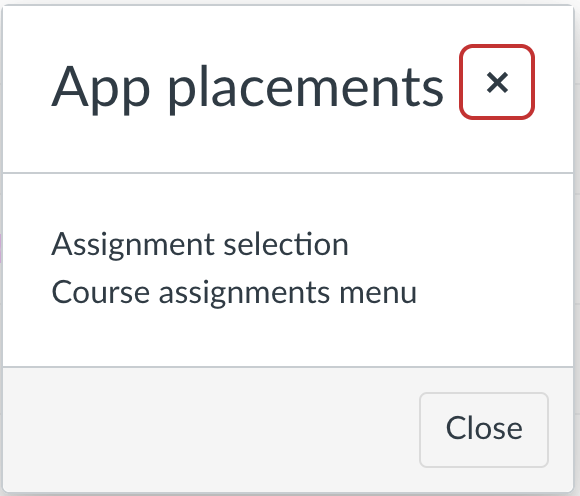
Task: Click the modal title text App placements
Action: pos(247,90)
